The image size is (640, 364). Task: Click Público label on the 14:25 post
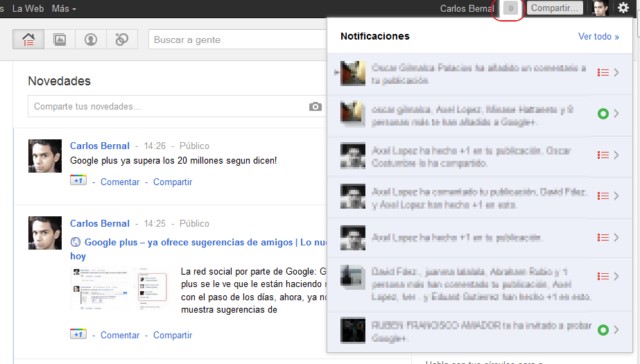tap(194, 224)
